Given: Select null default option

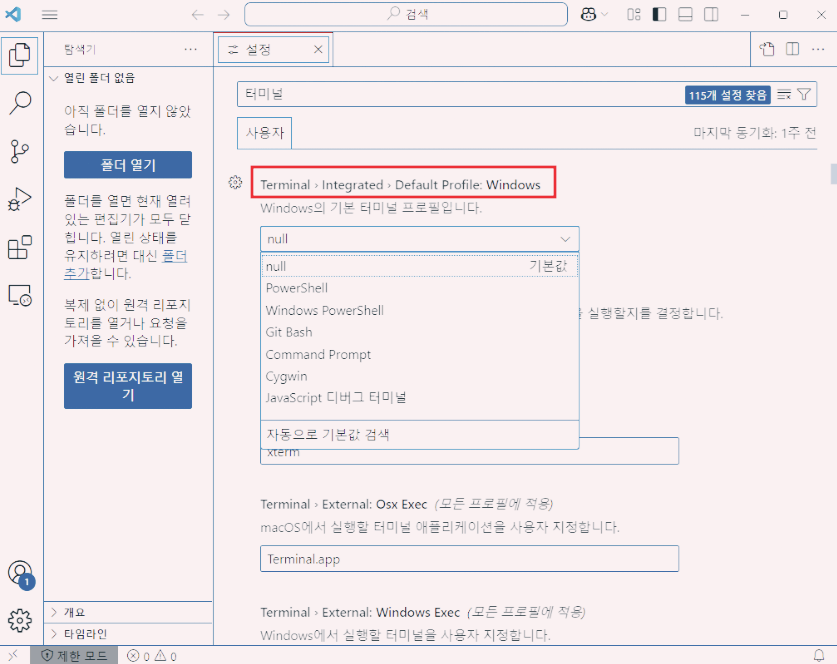Looking at the screenshot, I should pos(420,266).
